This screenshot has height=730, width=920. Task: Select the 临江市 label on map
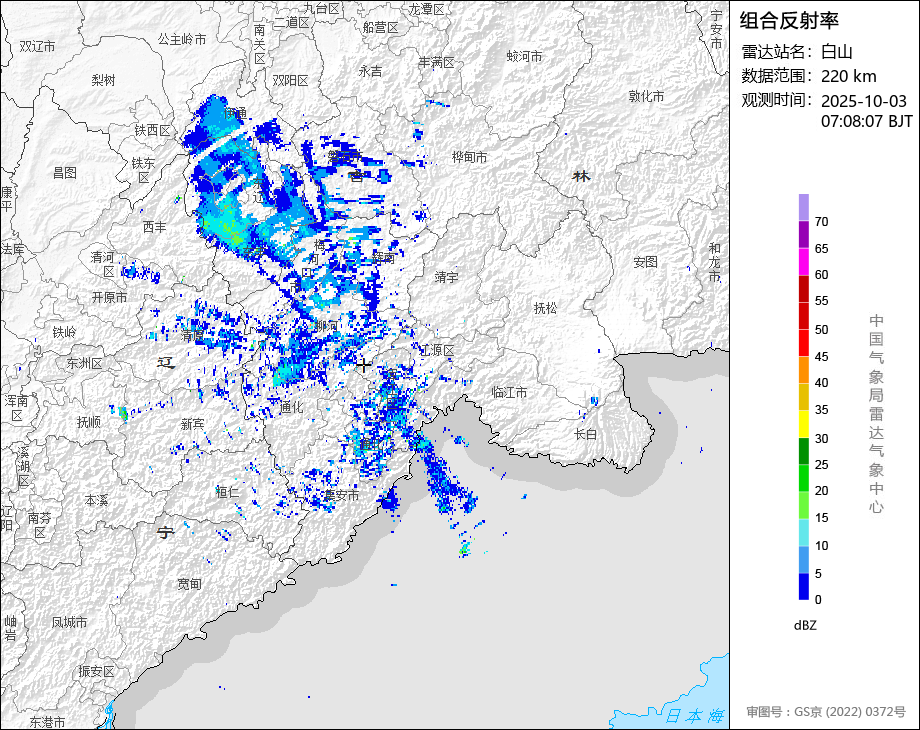coord(509,392)
